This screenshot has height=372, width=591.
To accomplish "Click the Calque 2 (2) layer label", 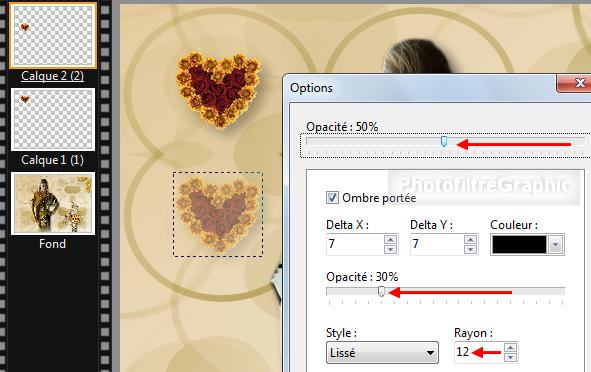I will (52, 76).
